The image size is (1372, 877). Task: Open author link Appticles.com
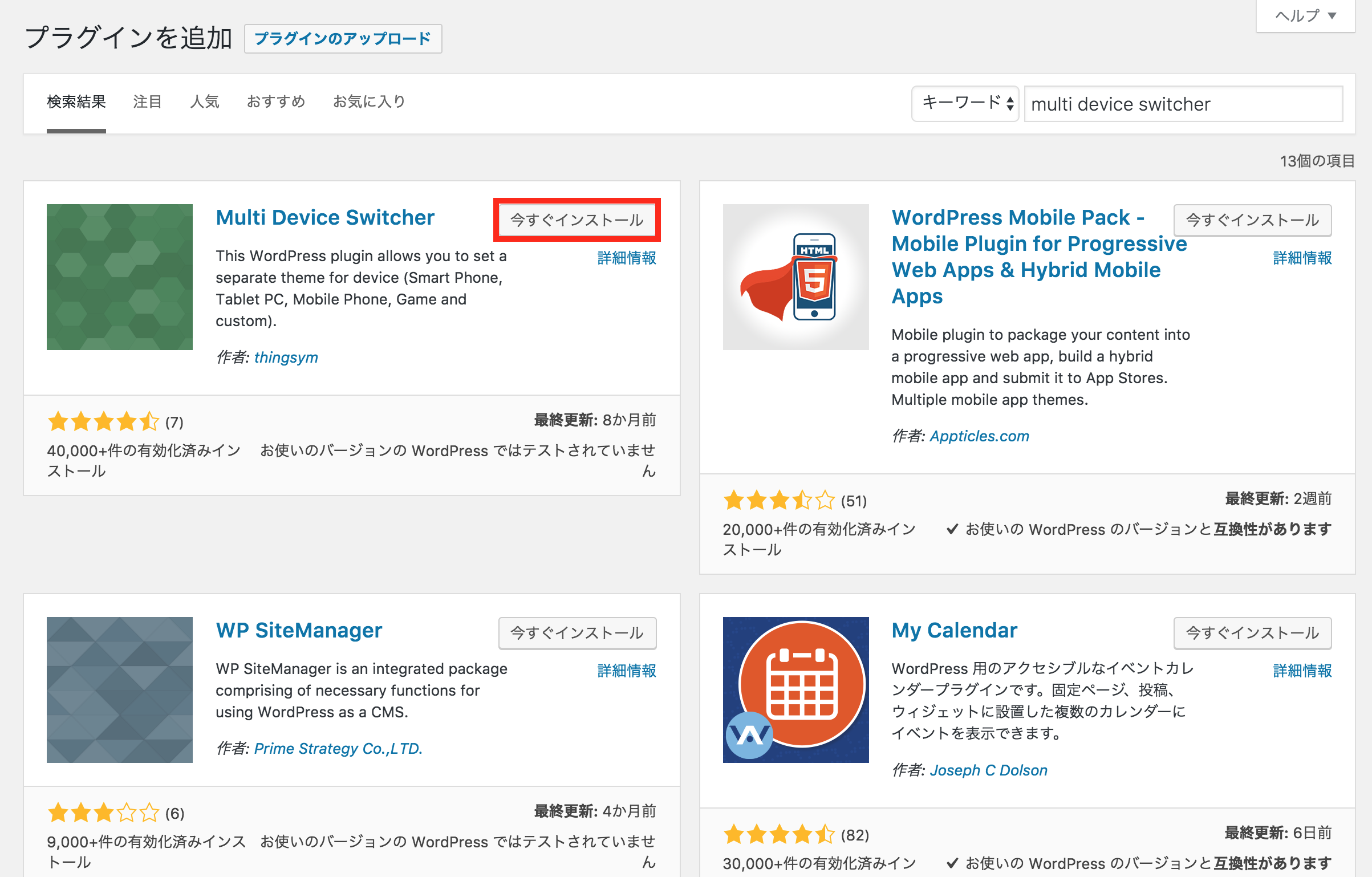click(980, 436)
